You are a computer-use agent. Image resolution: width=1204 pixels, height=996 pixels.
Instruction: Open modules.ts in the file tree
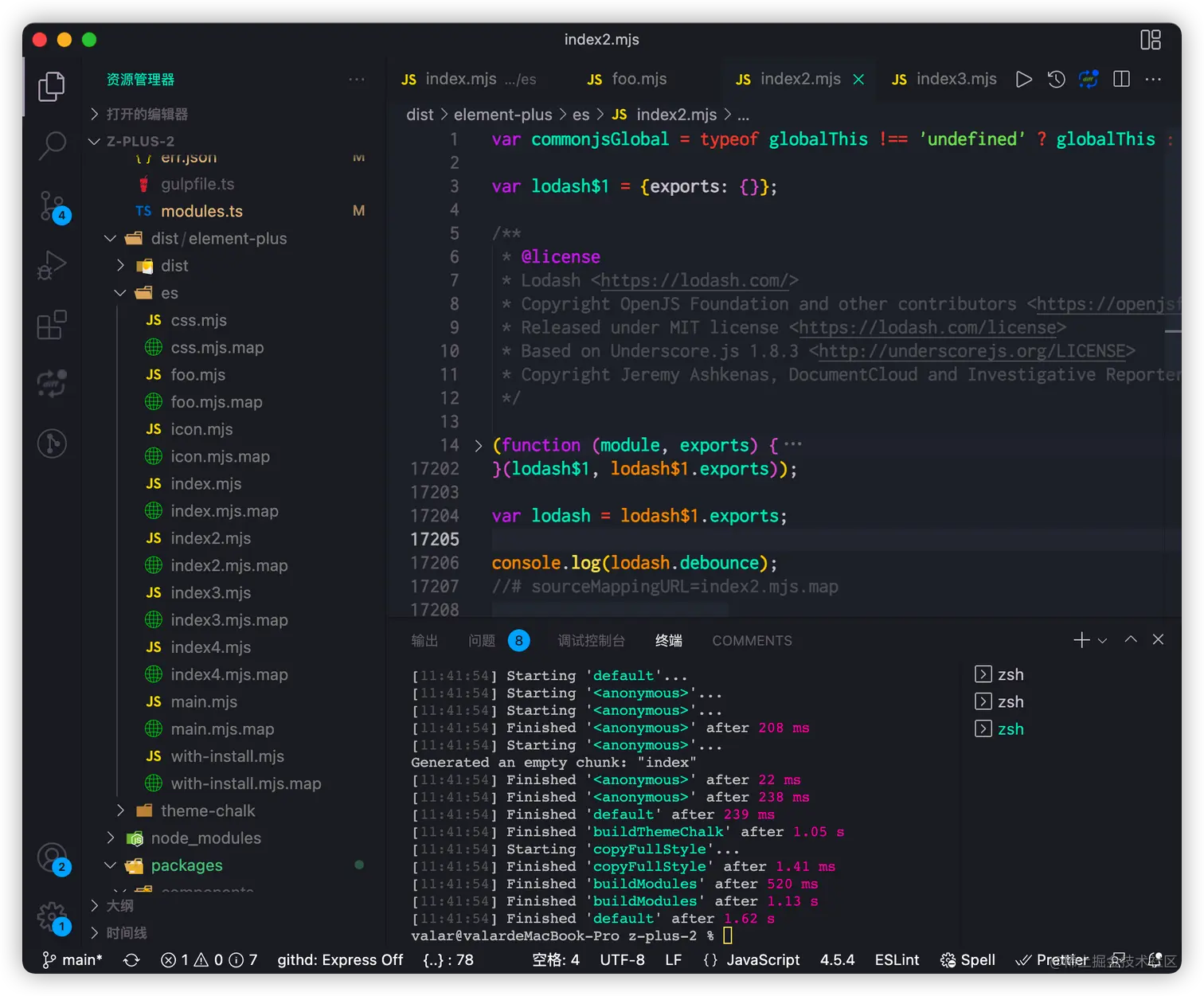coord(201,211)
